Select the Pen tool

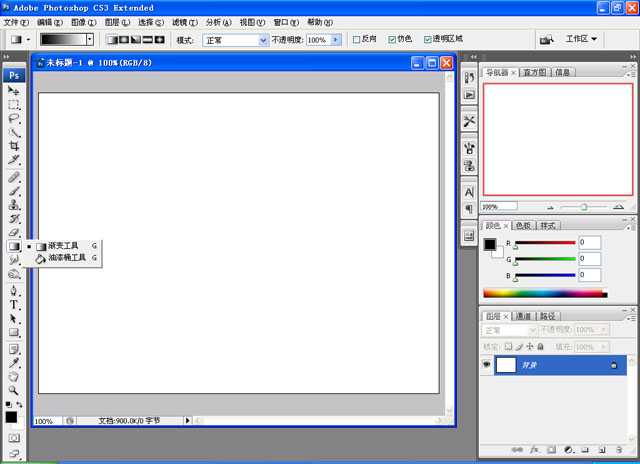click(x=13, y=291)
